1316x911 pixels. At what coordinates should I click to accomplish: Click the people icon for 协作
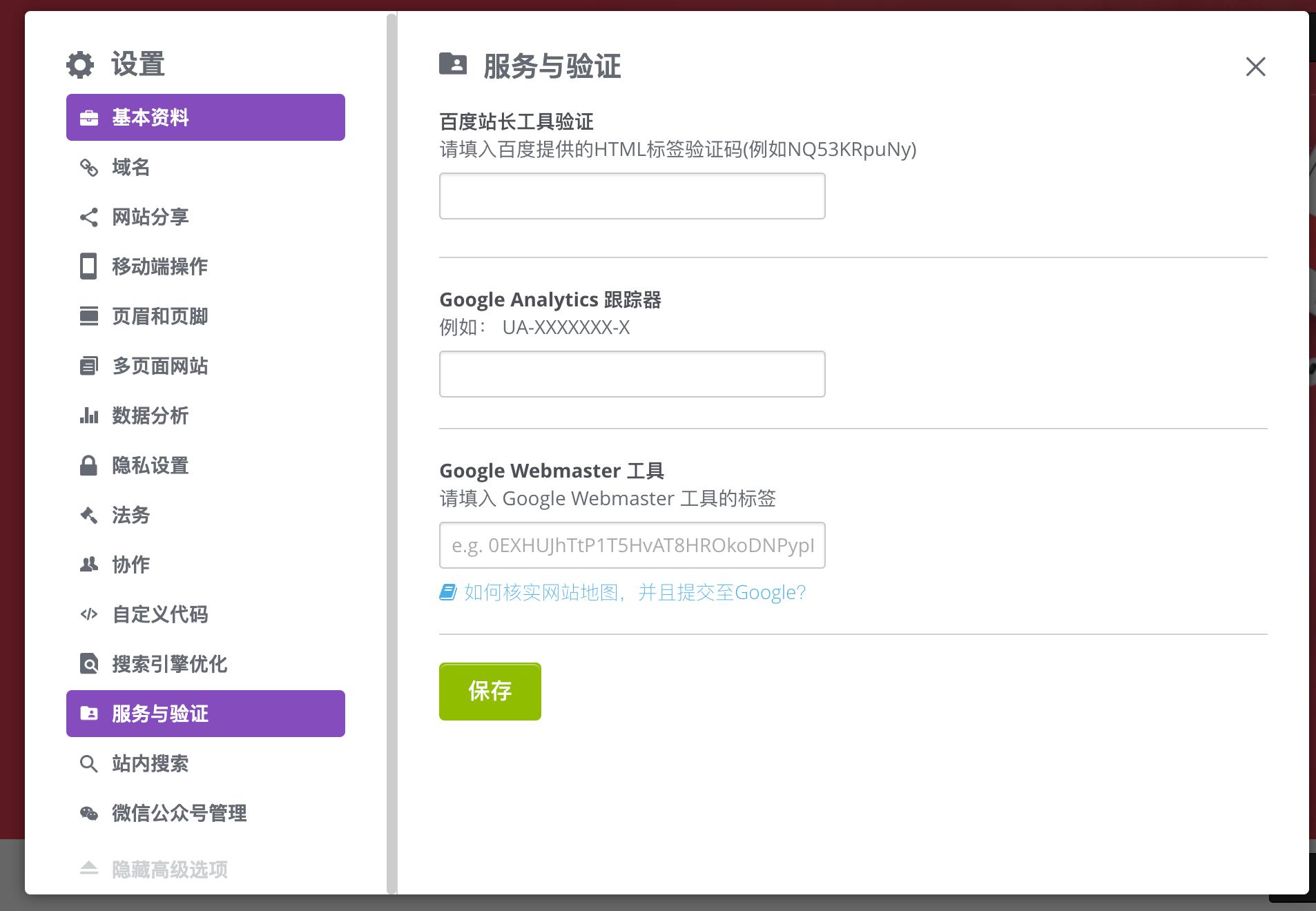[x=89, y=565]
